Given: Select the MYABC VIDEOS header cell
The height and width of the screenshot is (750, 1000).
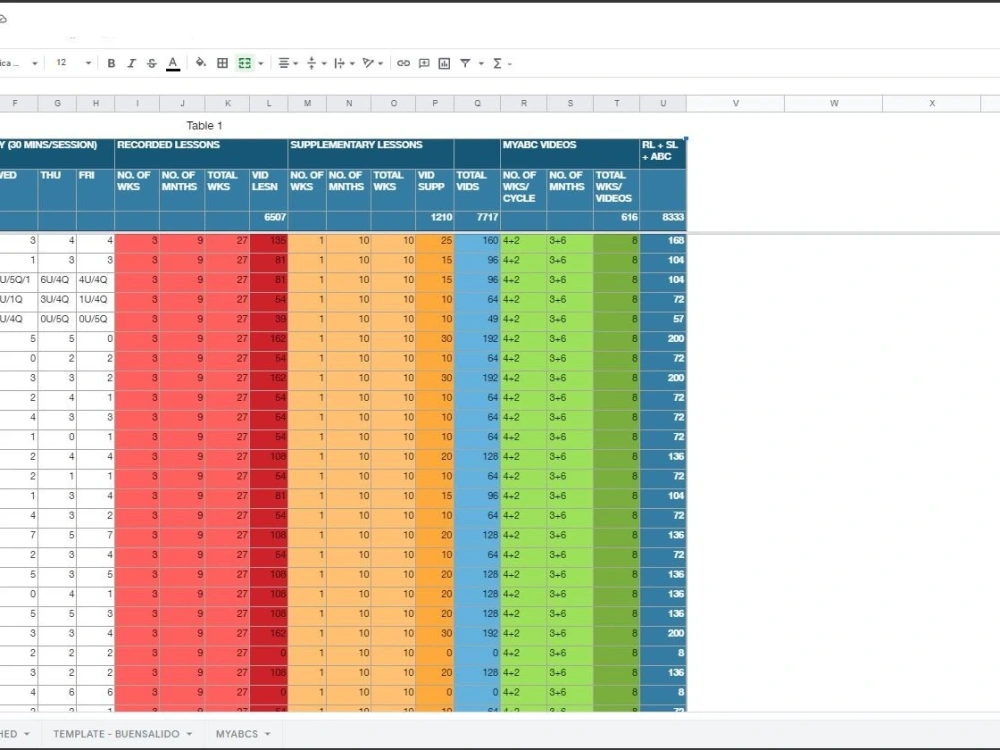Looking at the screenshot, I should 570,154.
